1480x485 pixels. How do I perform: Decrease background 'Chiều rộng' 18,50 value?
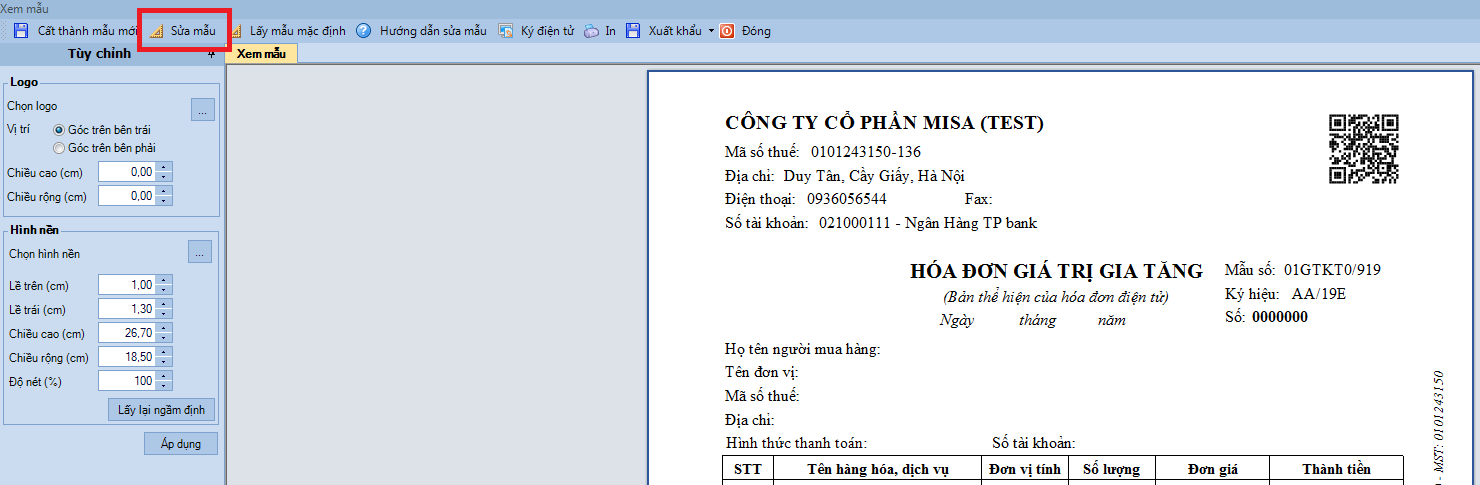pyautogui.click(x=165, y=362)
